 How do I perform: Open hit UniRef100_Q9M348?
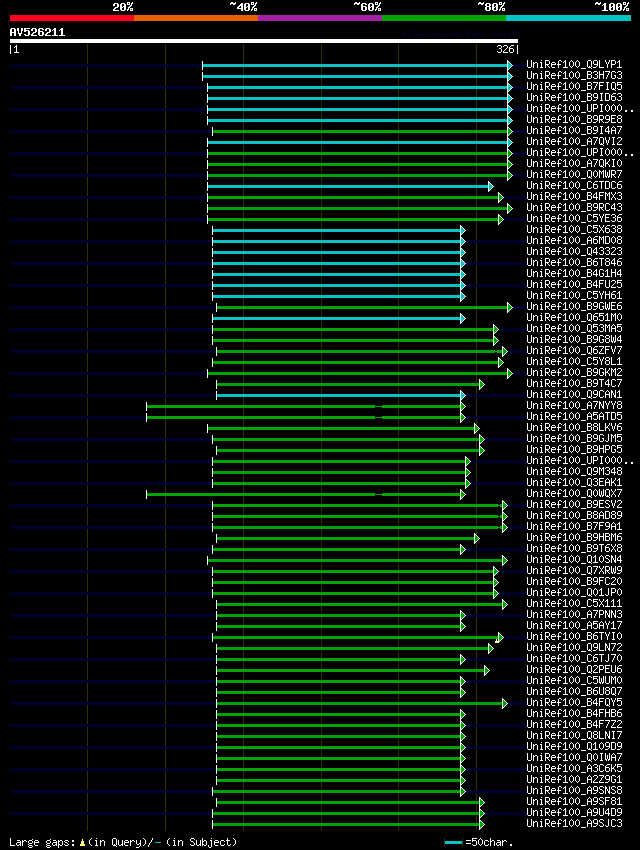pyautogui.click(x=574, y=471)
